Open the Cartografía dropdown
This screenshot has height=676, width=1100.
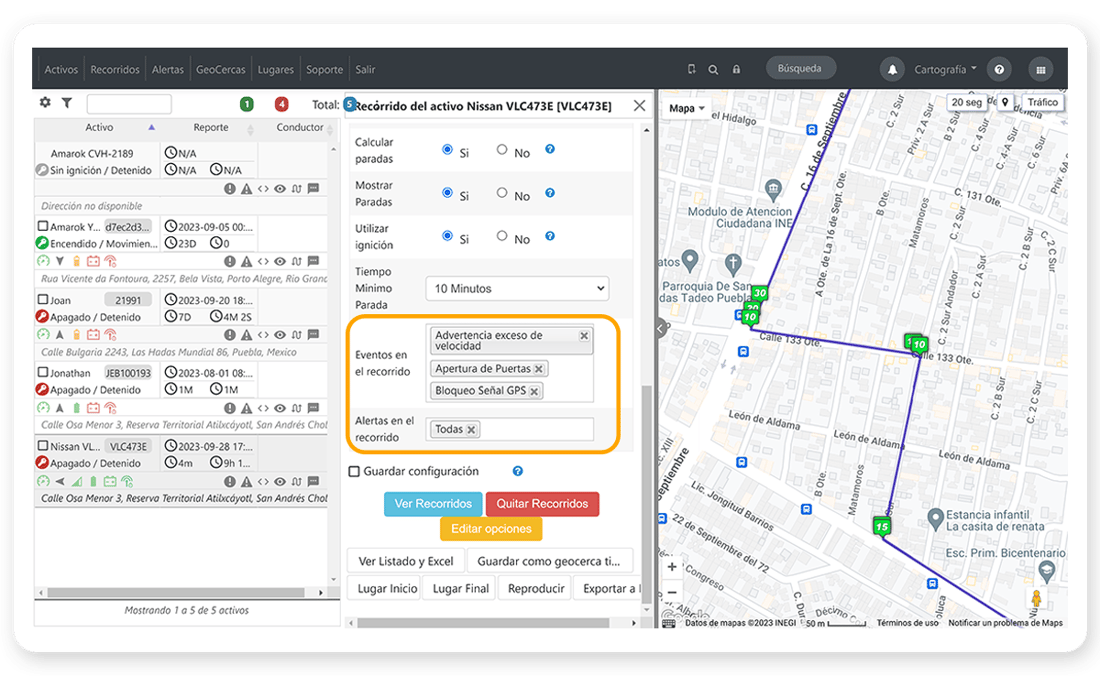(x=945, y=69)
